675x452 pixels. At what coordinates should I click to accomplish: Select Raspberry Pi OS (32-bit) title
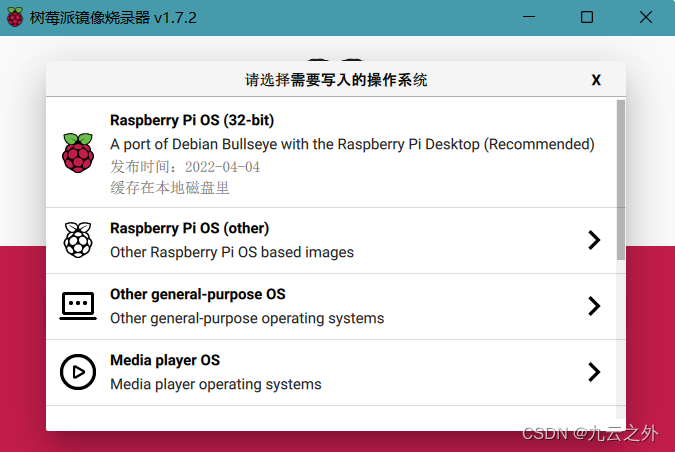[x=192, y=120]
